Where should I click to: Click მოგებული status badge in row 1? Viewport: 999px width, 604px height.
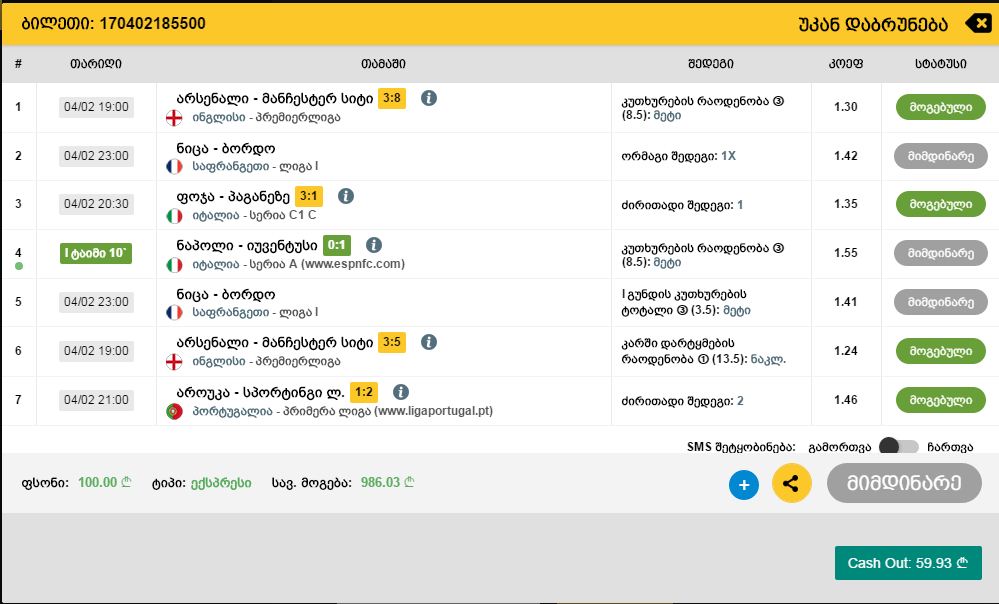940,107
